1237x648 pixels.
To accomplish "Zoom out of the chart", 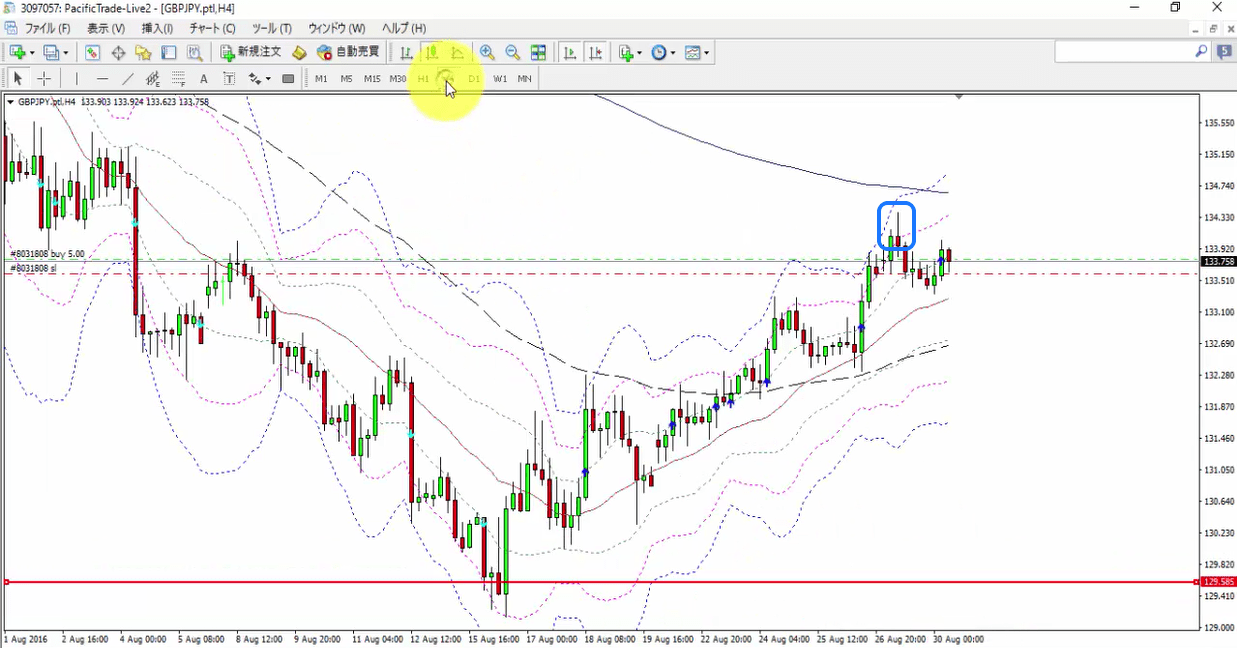I will (x=512, y=52).
